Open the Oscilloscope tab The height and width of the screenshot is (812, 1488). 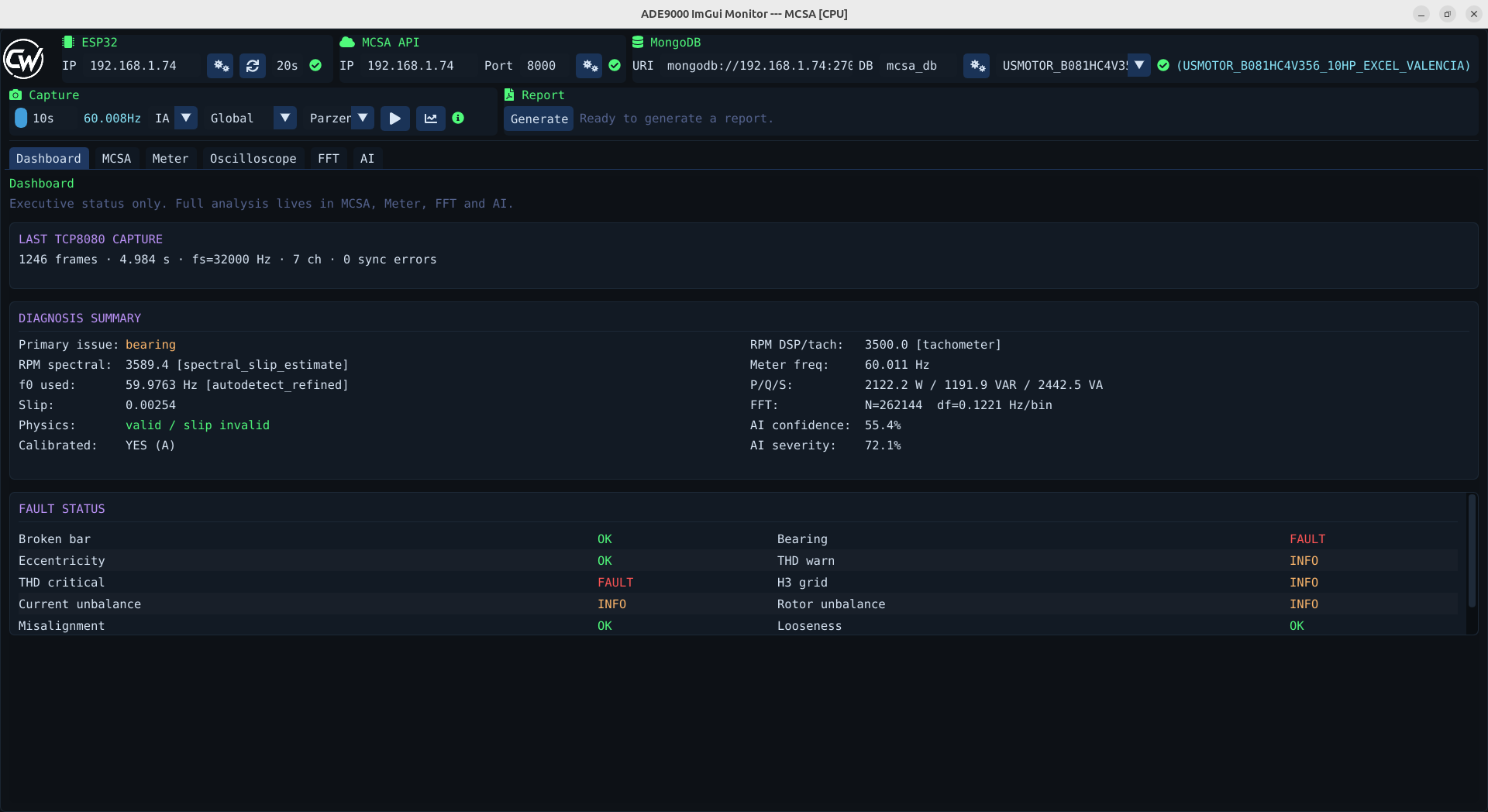click(253, 159)
